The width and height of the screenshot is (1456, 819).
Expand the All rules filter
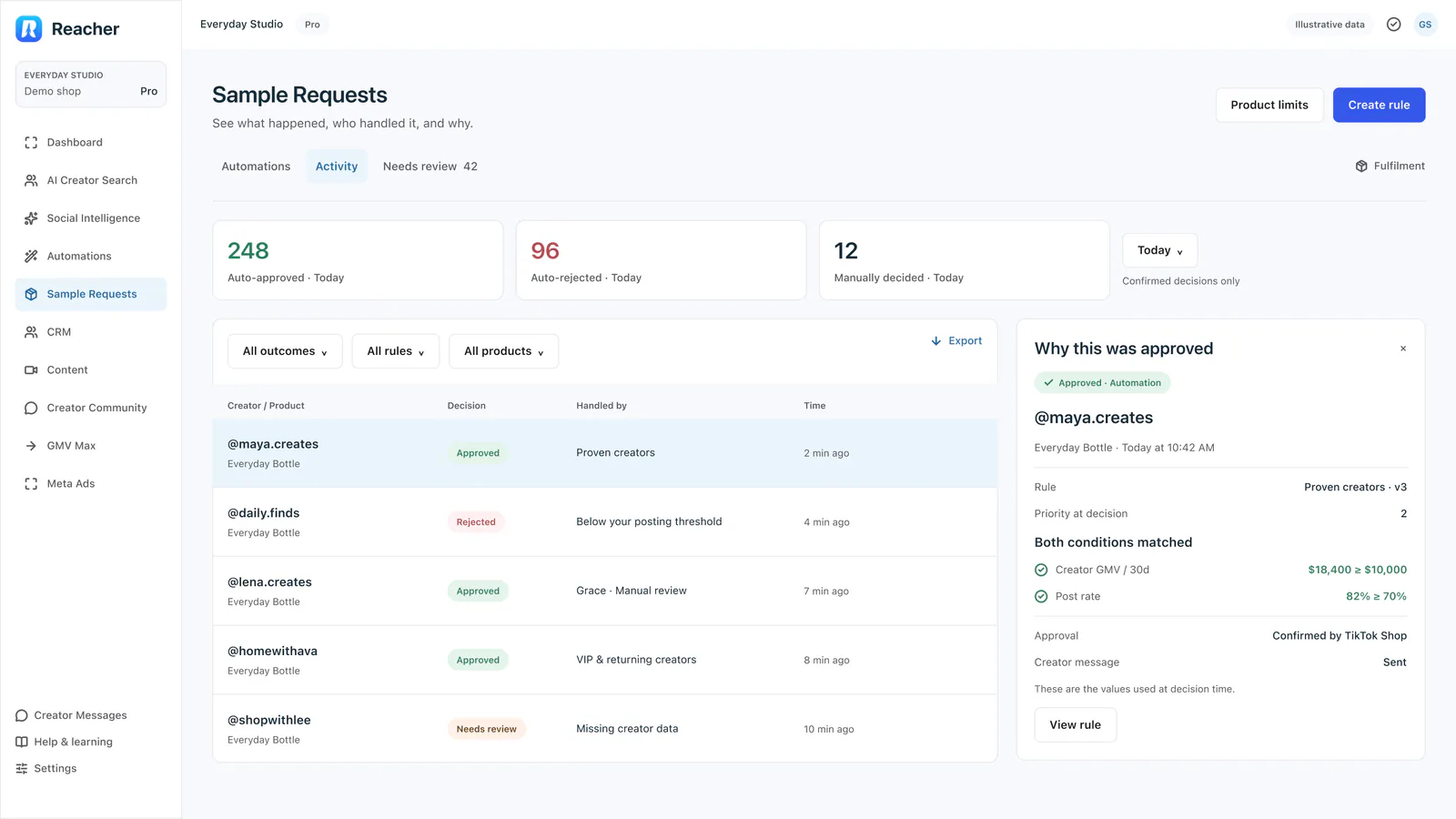[x=396, y=351]
